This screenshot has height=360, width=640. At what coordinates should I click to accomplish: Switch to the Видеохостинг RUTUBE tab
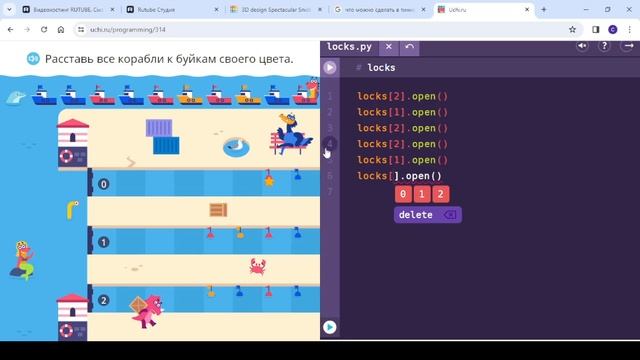pos(68,9)
